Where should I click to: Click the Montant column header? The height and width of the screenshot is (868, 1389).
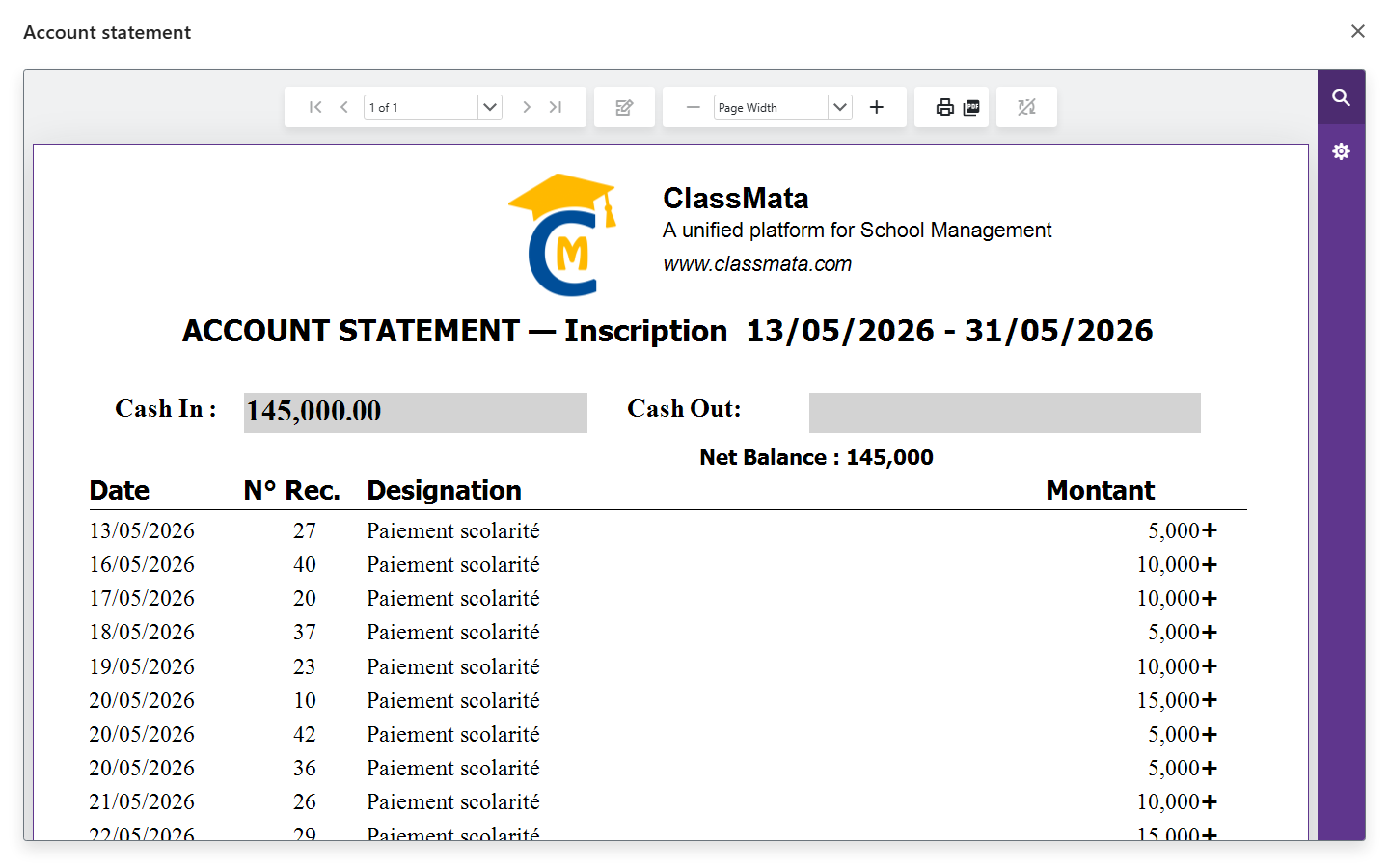(x=1100, y=491)
